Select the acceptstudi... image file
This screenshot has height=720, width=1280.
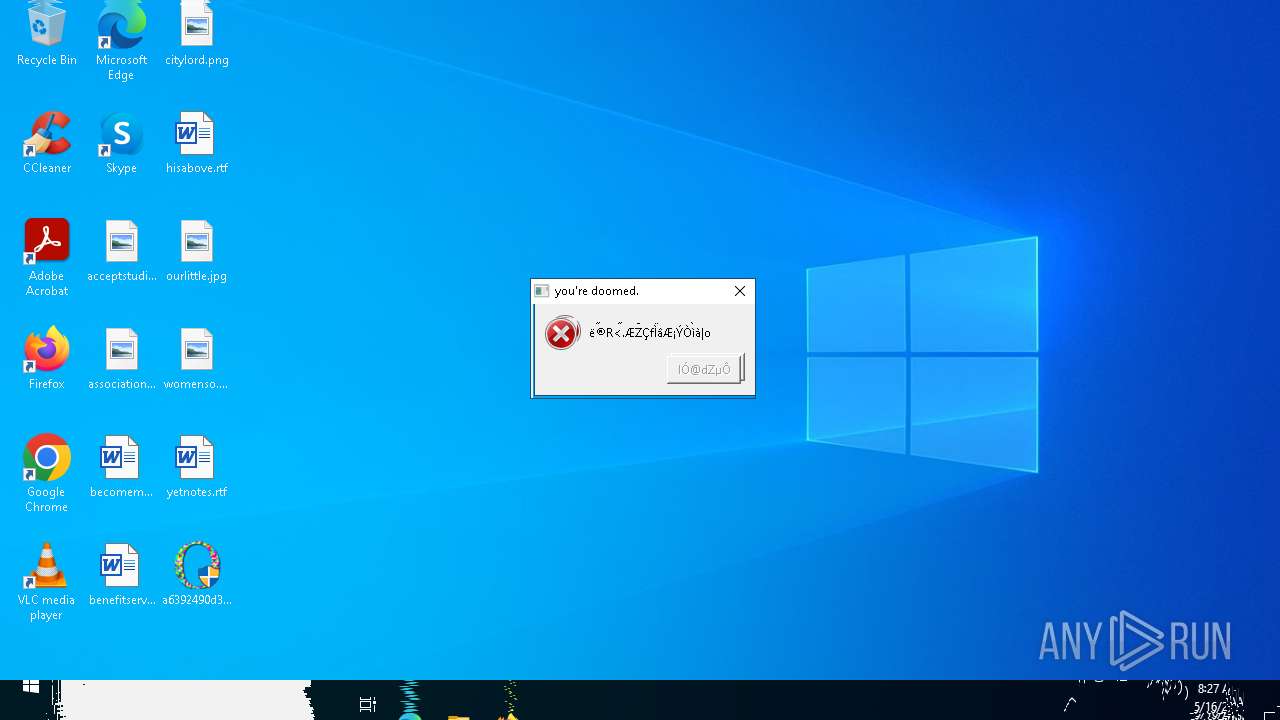(x=121, y=250)
